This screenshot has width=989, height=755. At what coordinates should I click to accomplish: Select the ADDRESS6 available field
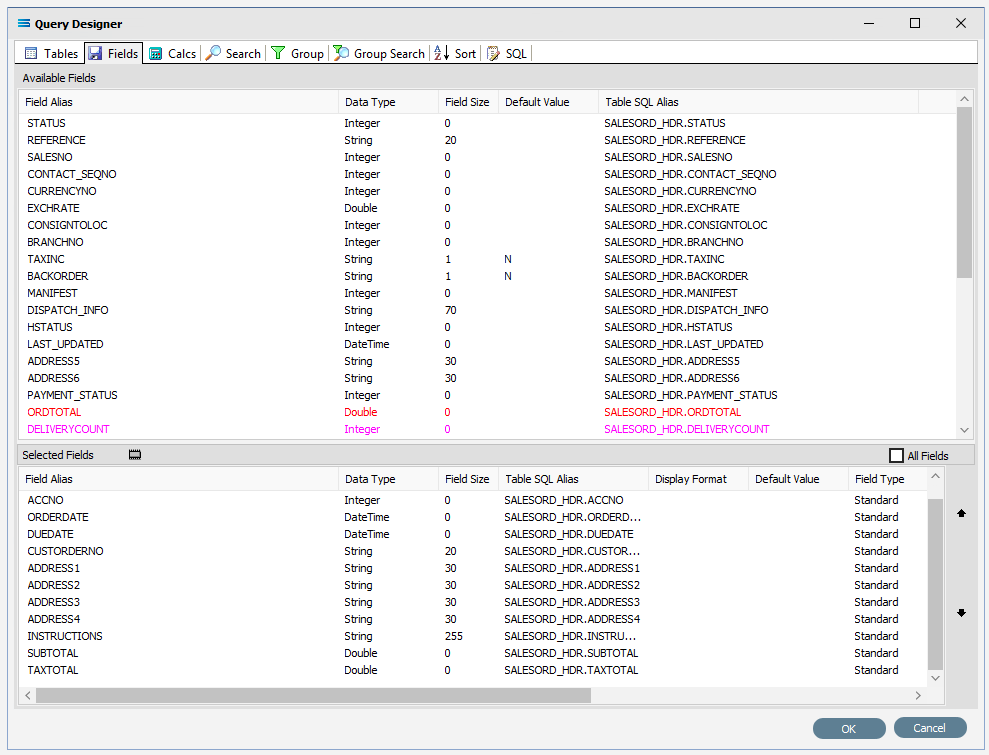pyautogui.click(x=488, y=378)
